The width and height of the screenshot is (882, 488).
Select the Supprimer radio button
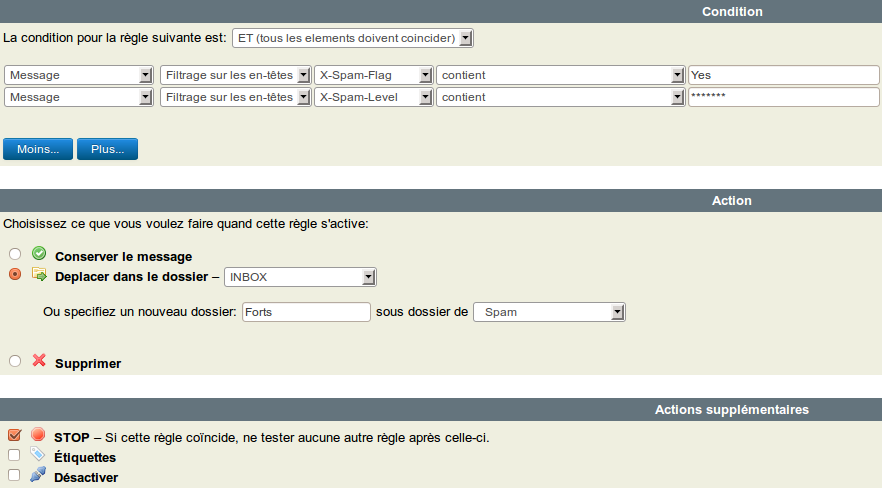coord(15,362)
